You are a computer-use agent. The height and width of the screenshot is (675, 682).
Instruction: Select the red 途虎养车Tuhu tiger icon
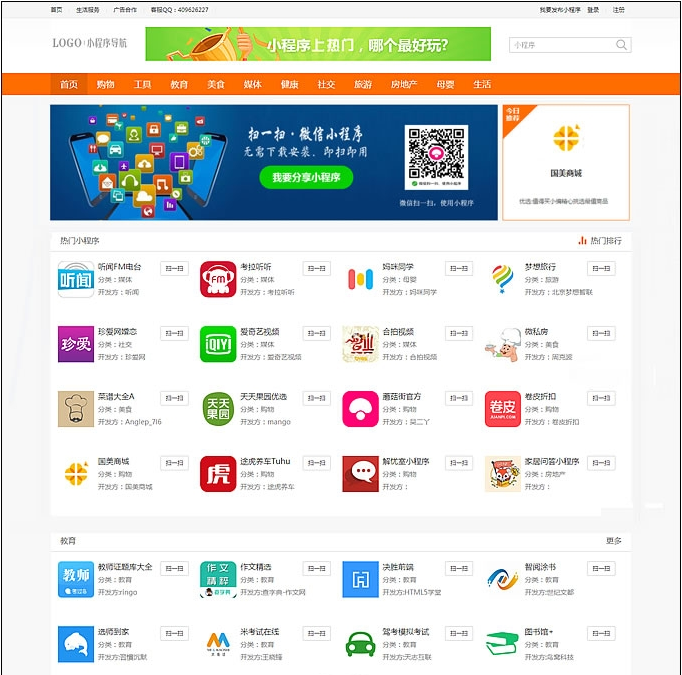218,474
